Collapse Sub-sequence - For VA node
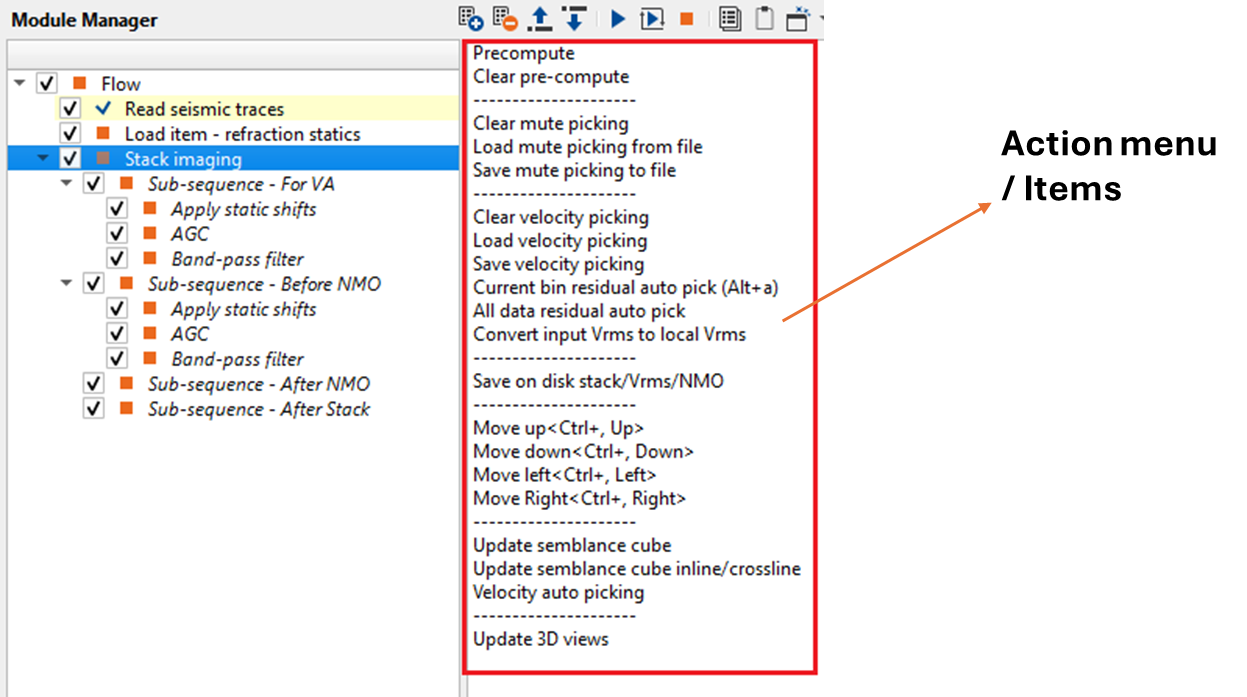The height and width of the screenshot is (697, 1247). click(x=67, y=184)
